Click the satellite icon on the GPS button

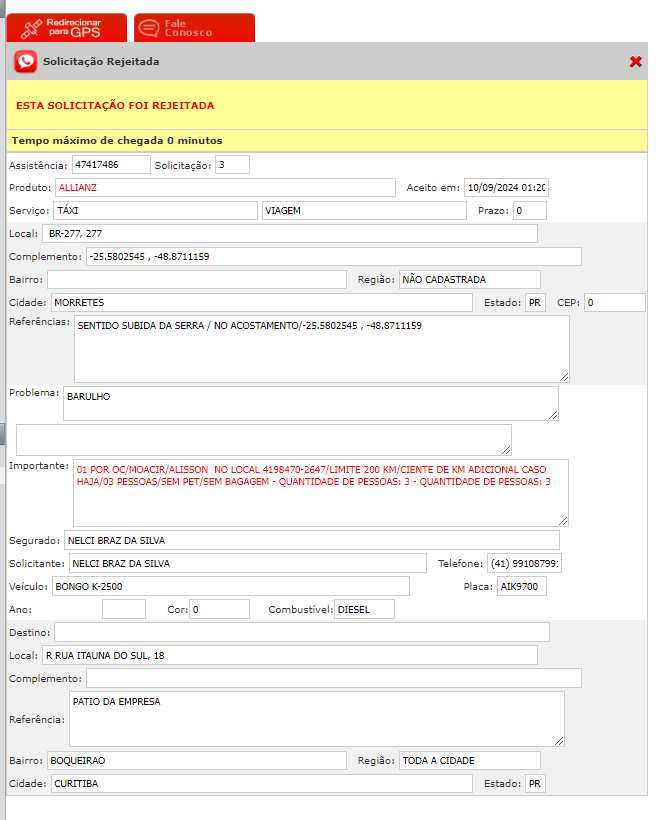click(31, 29)
